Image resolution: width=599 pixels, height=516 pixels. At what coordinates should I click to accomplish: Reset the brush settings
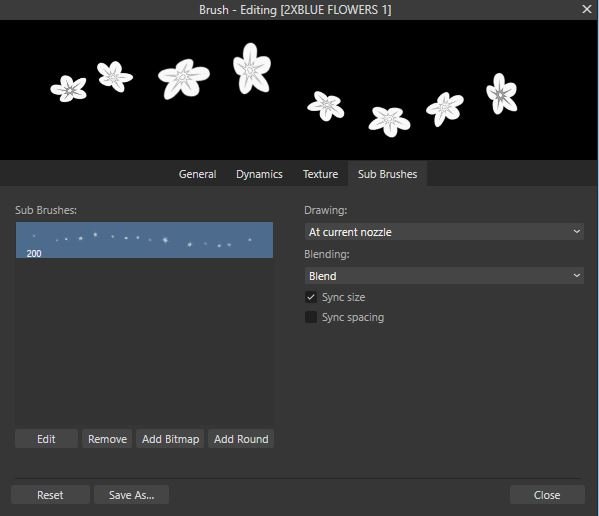(x=50, y=495)
